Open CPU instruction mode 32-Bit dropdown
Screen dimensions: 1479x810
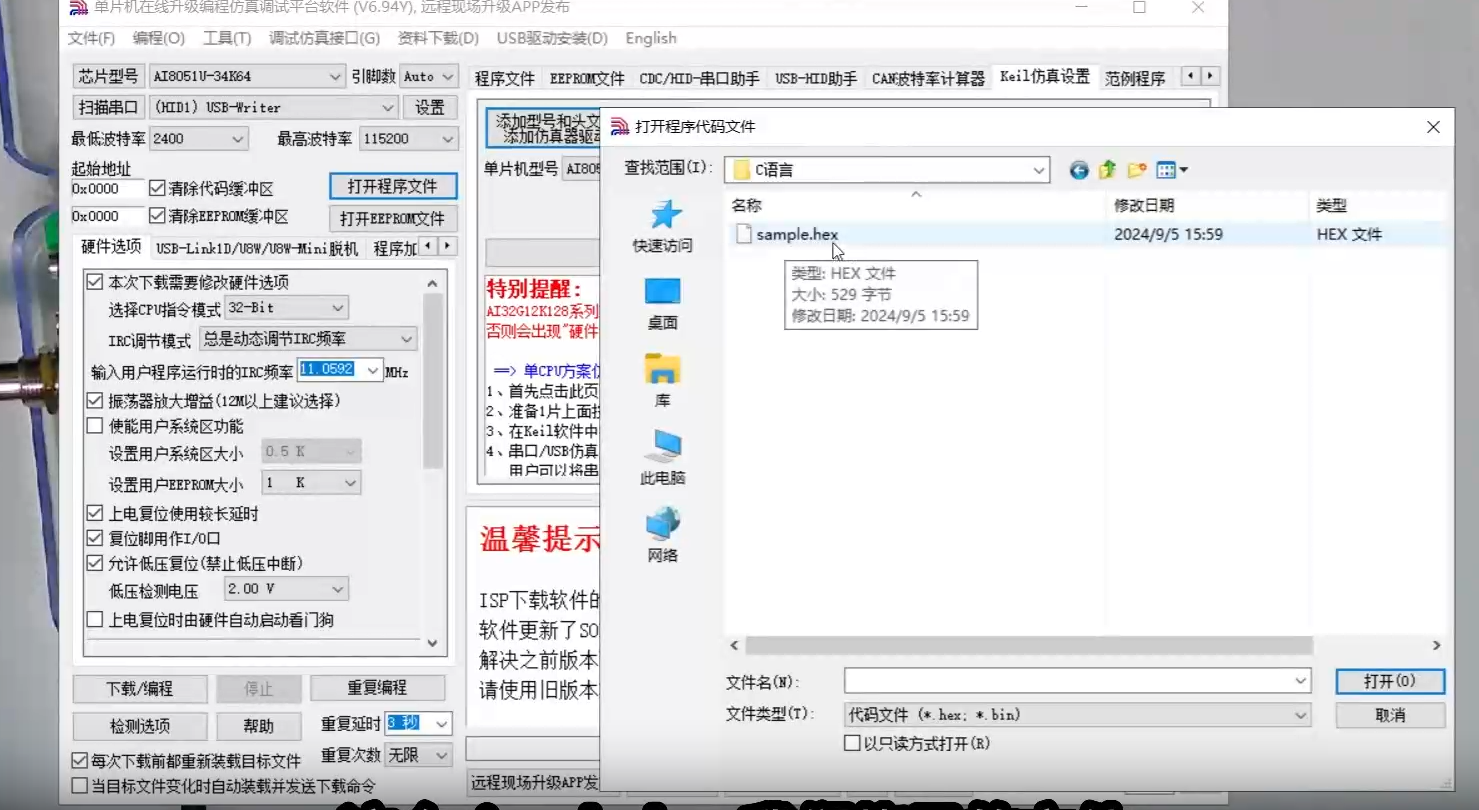[x=286, y=308]
